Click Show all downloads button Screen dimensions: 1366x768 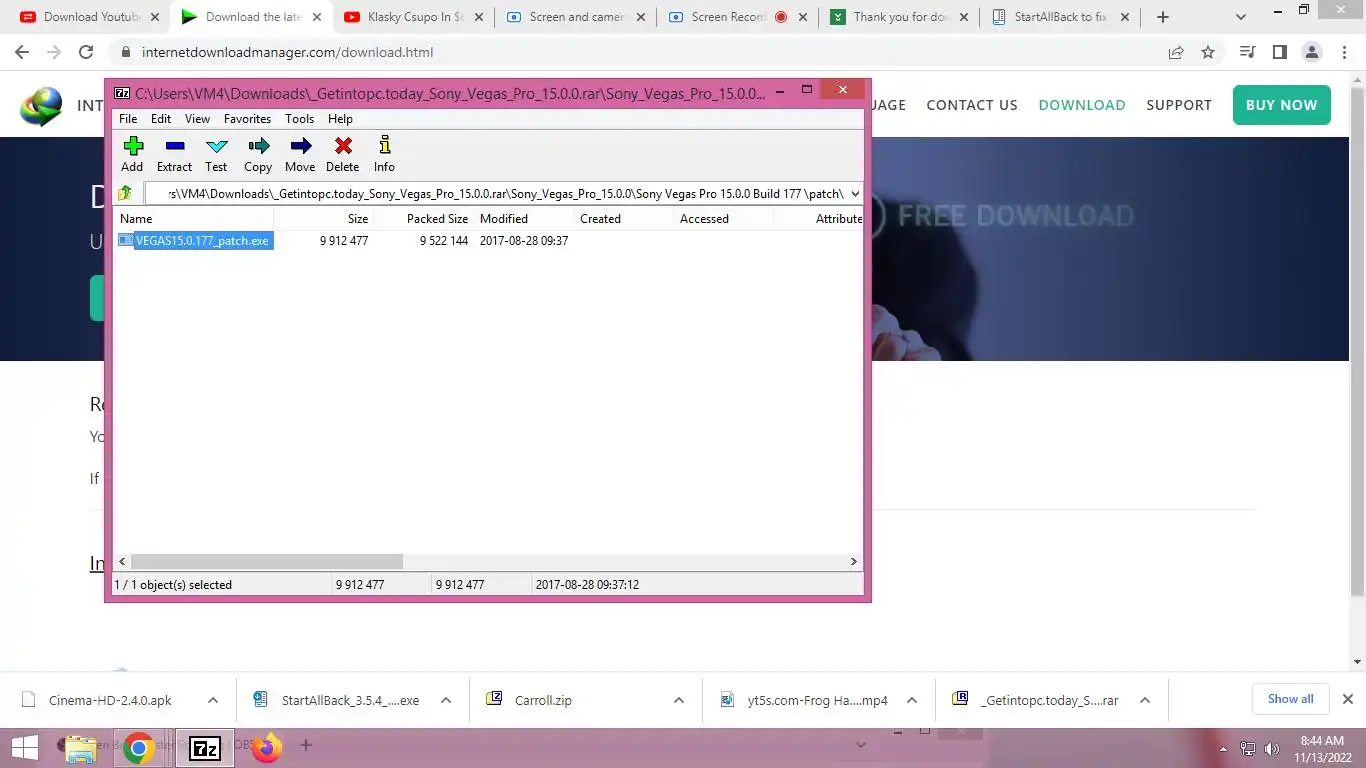pyautogui.click(x=1290, y=699)
